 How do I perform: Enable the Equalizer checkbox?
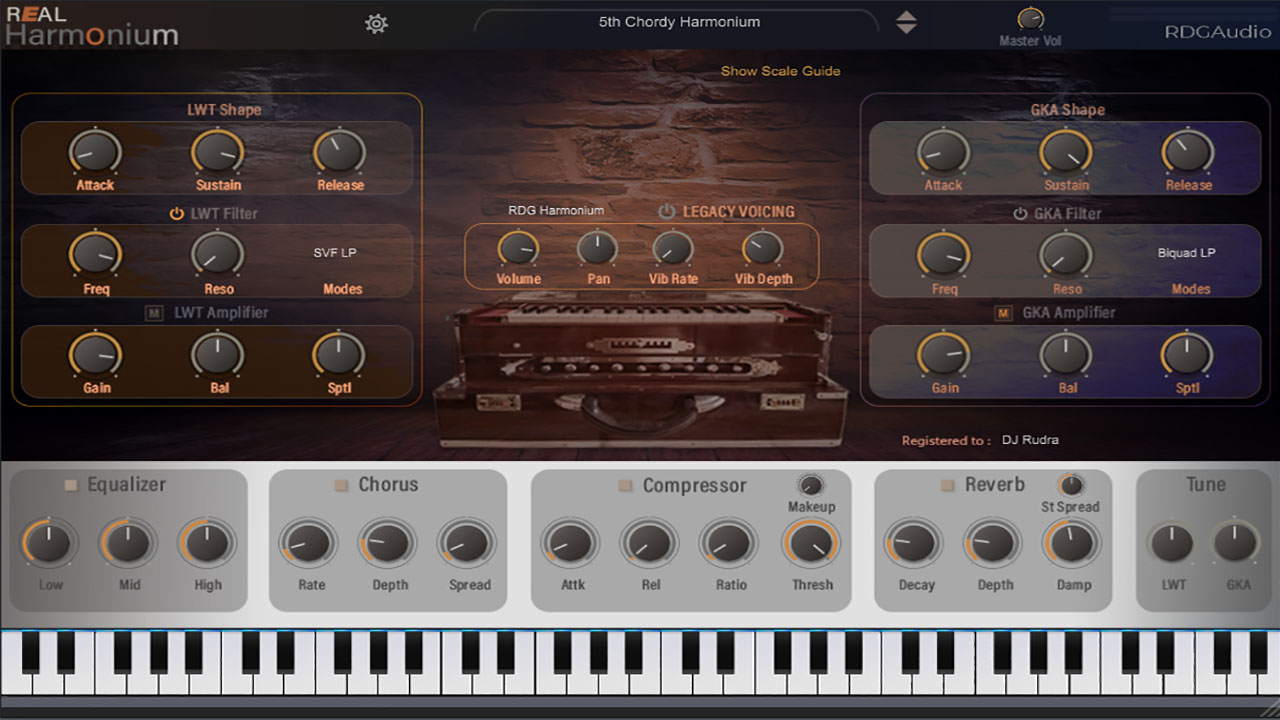point(71,485)
